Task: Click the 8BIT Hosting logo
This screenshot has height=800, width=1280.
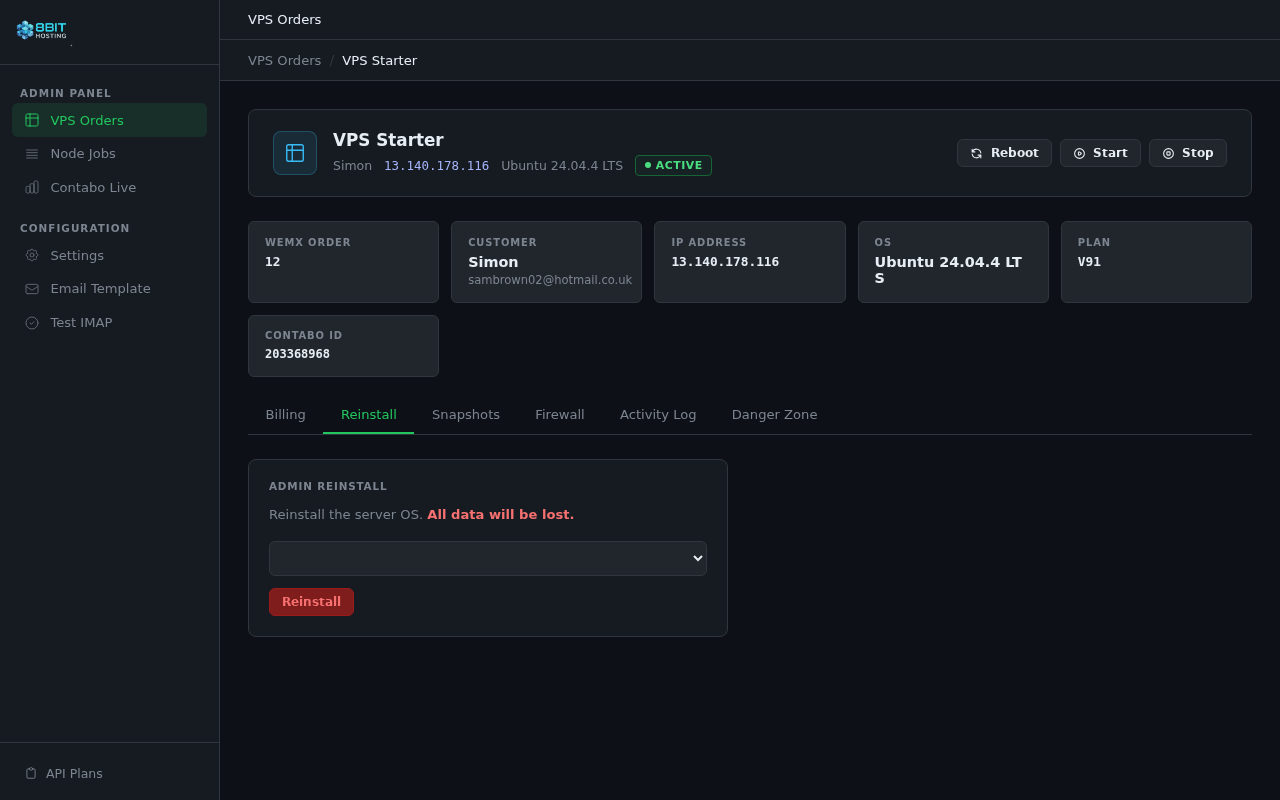Action: [42, 30]
